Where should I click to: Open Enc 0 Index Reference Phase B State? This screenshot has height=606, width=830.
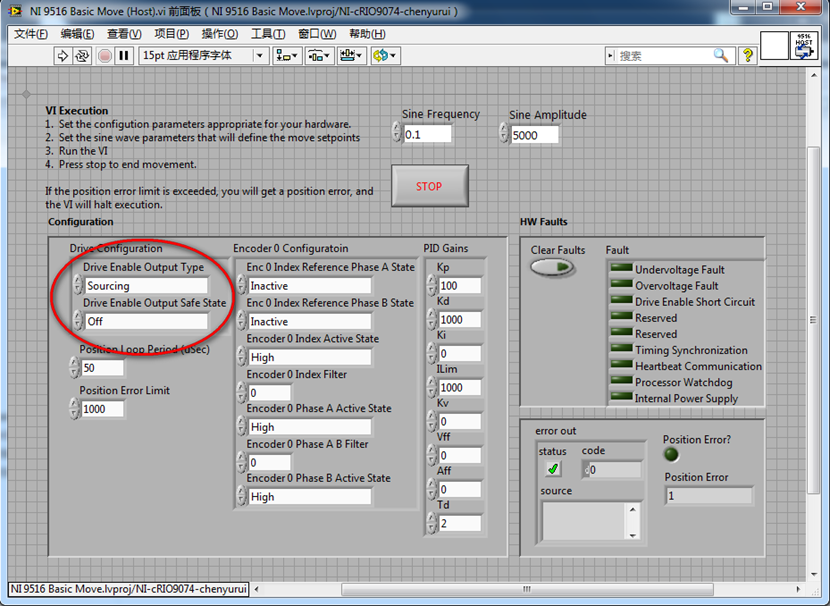tap(310, 321)
